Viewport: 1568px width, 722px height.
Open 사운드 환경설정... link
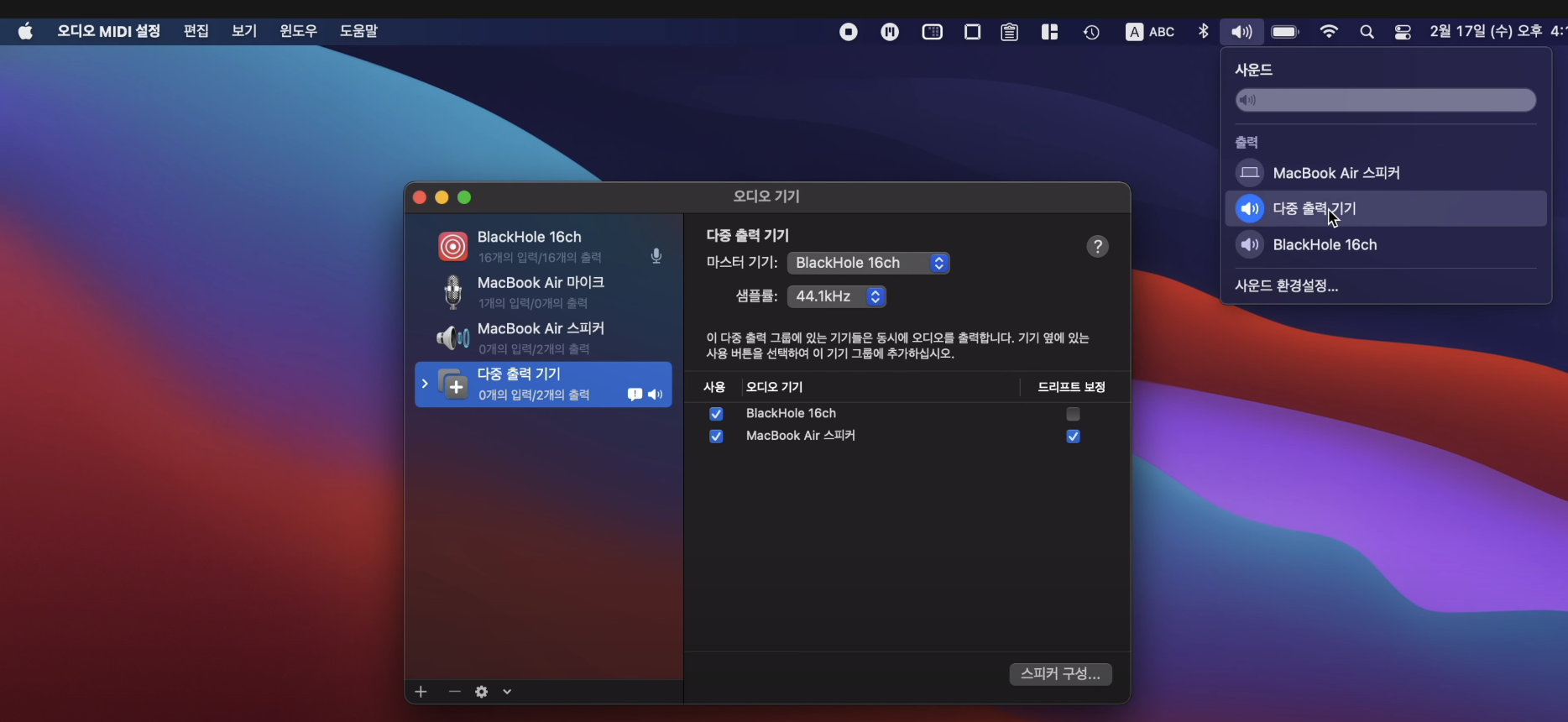[1286, 285]
